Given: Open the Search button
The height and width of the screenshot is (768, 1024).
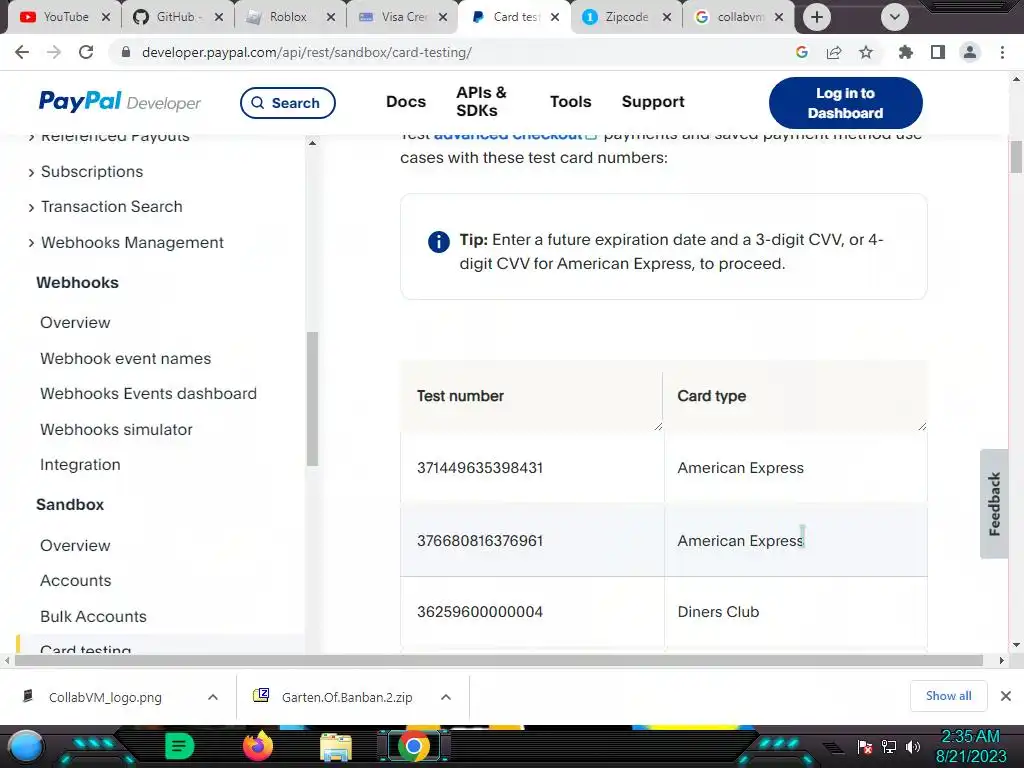Looking at the screenshot, I should pos(287,103).
